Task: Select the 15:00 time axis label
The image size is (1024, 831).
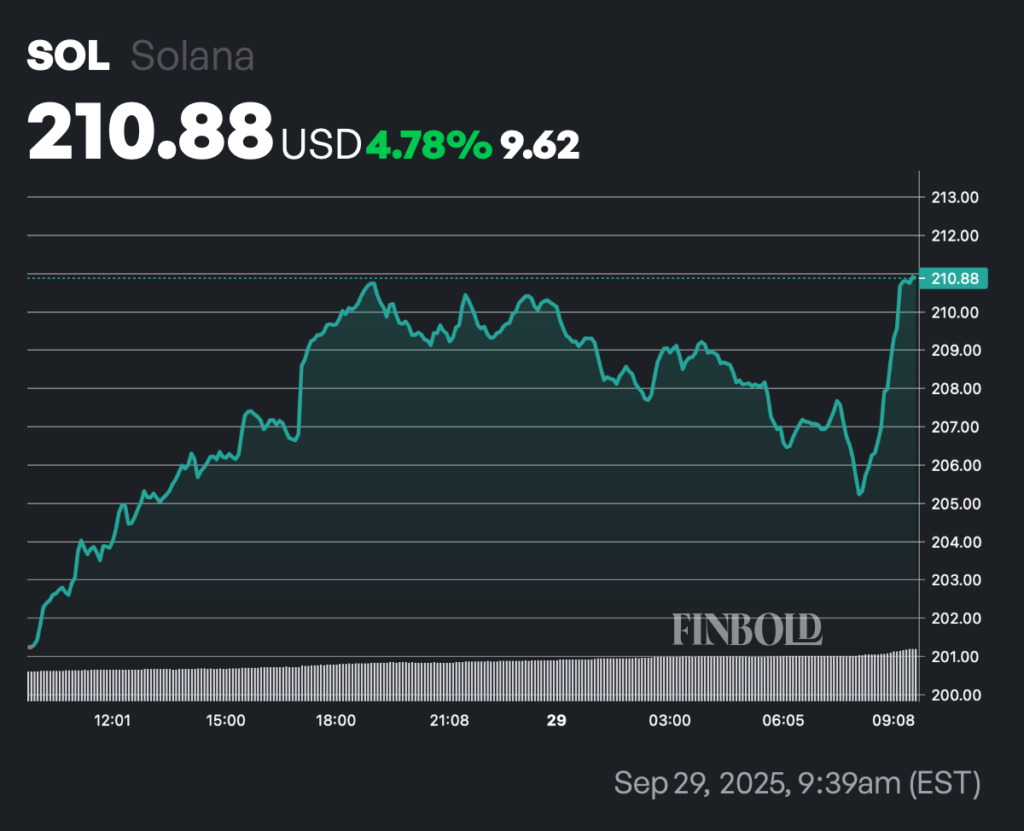Action: pos(224,720)
